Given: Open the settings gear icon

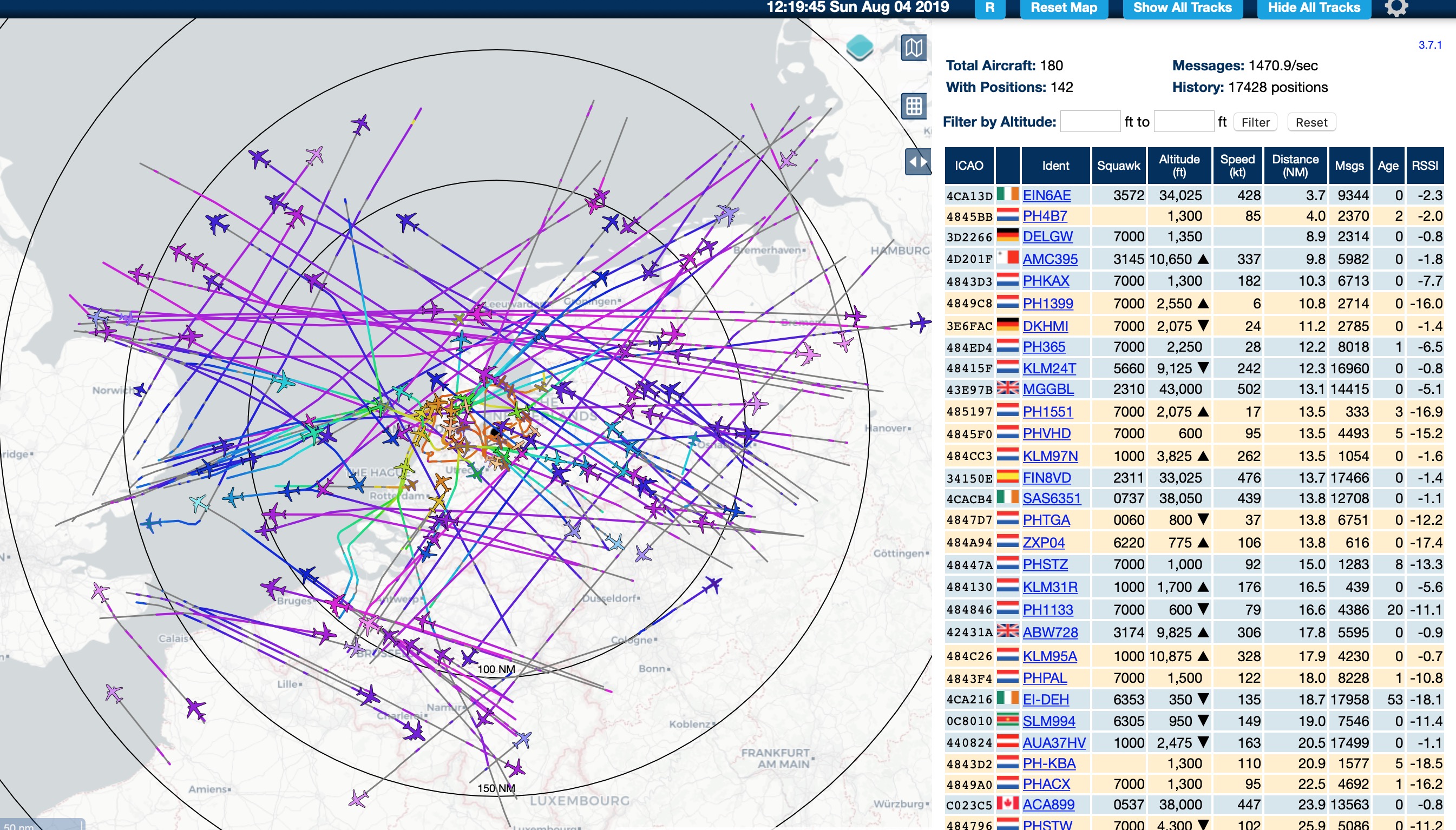Looking at the screenshot, I should coord(1396,8).
